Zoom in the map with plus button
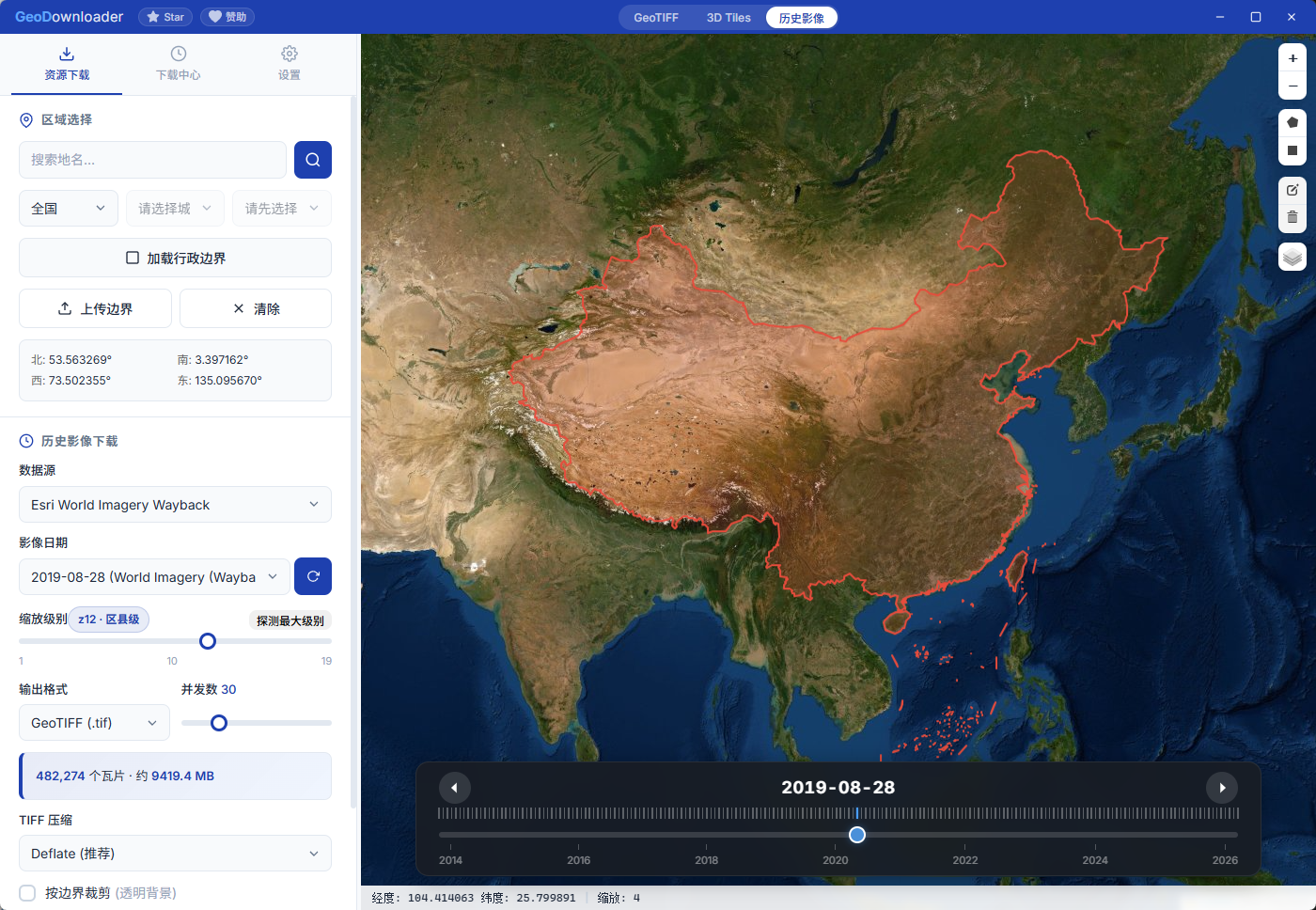 coord(1292,58)
